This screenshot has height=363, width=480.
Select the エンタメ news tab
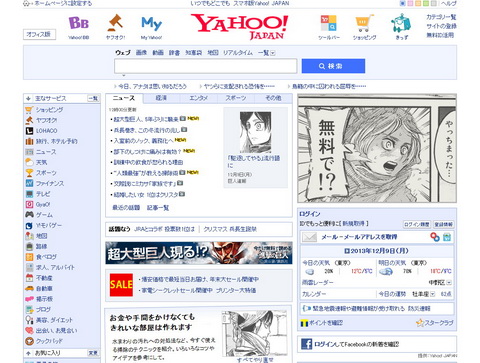(x=199, y=98)
